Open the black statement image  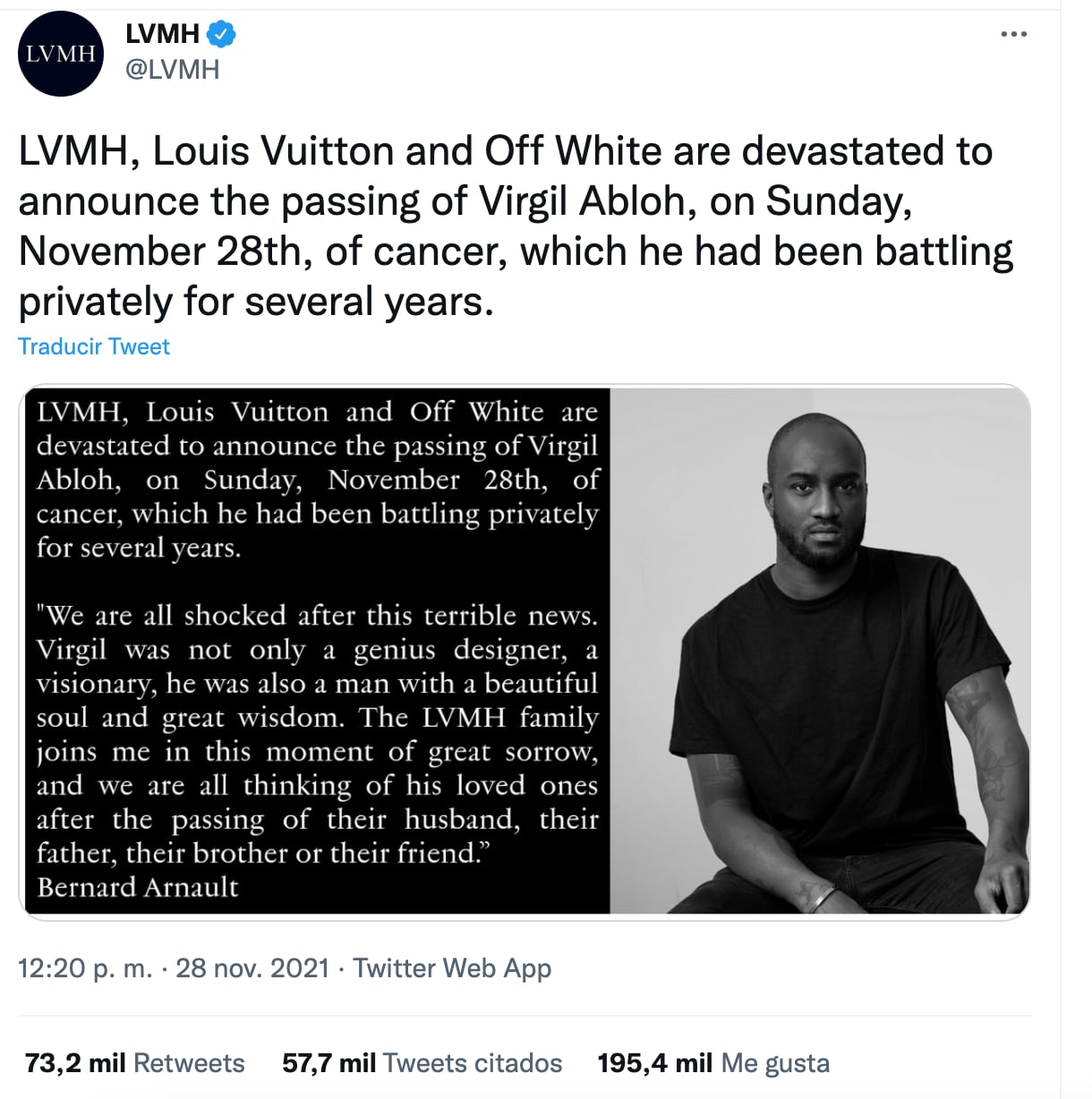(x=317, y=651)
